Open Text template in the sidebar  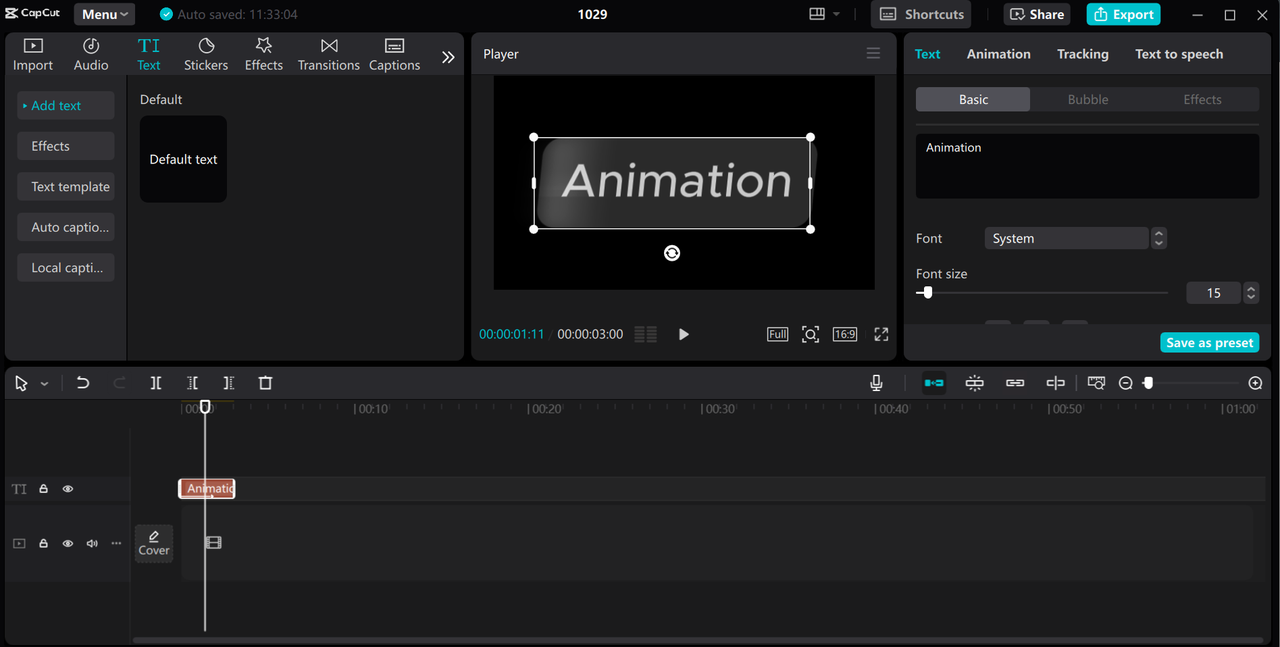coord(65,186)
